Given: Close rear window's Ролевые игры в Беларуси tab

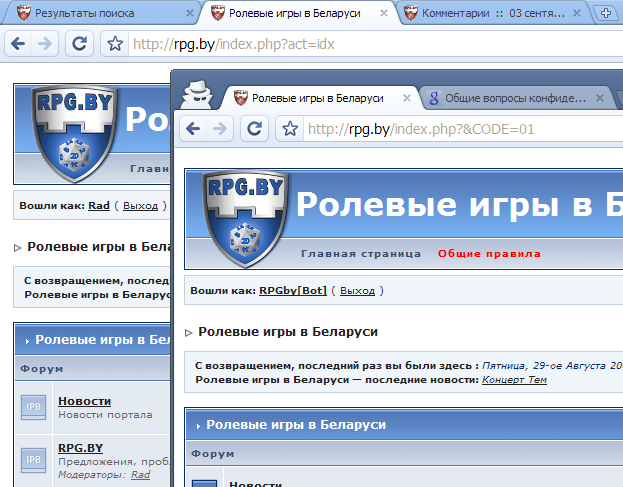Looking at the screenshot, I should (x=384, y=13).
